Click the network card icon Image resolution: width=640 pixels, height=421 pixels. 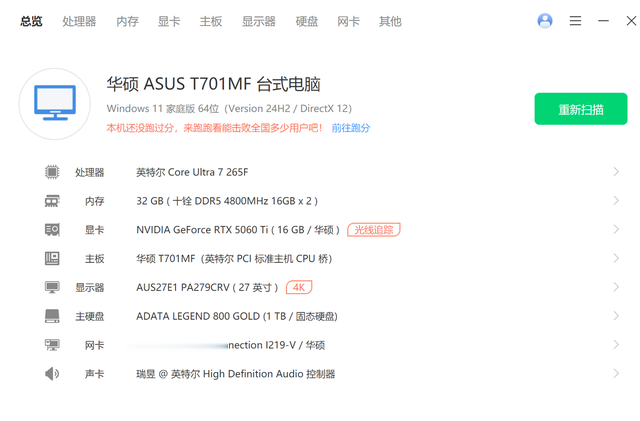(52, 345)
